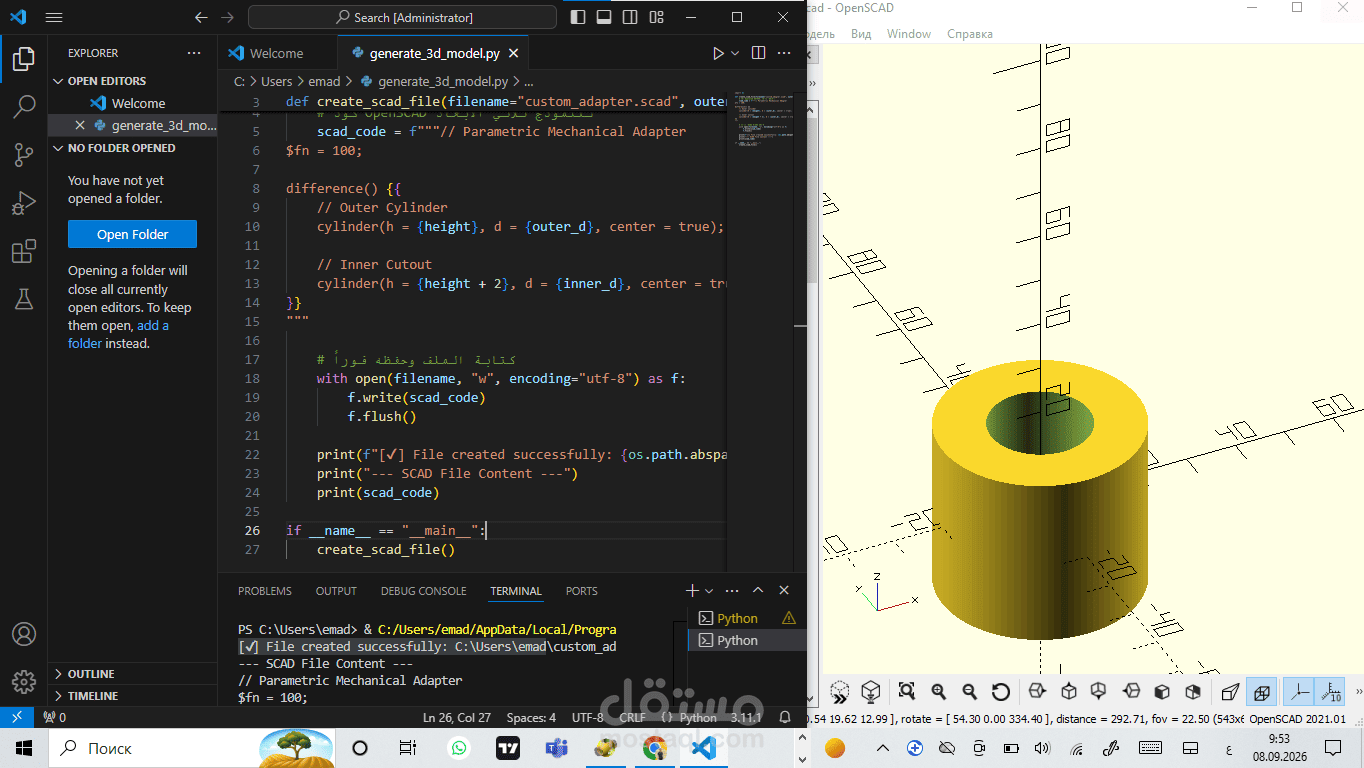This screenshot has width=1364, height=768.
Task: Open the Accounts menu icon
Action: (x=24, y=634)
